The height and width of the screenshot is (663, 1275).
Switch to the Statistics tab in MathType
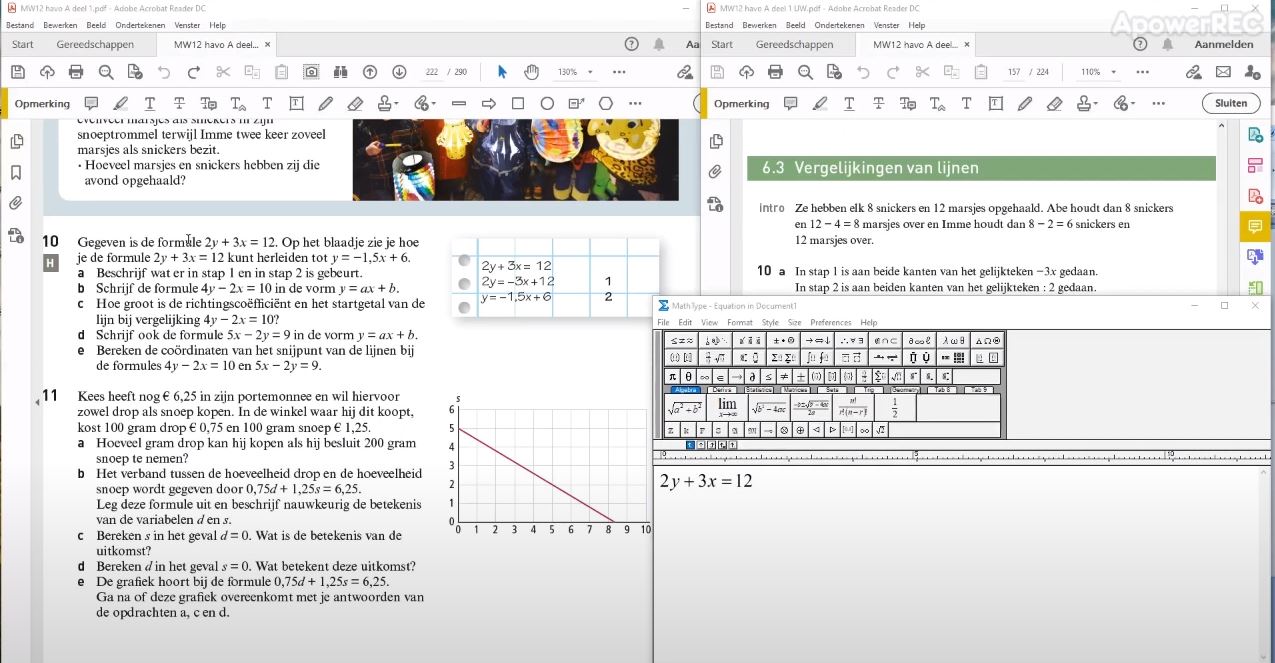click(x=759, y=390)
